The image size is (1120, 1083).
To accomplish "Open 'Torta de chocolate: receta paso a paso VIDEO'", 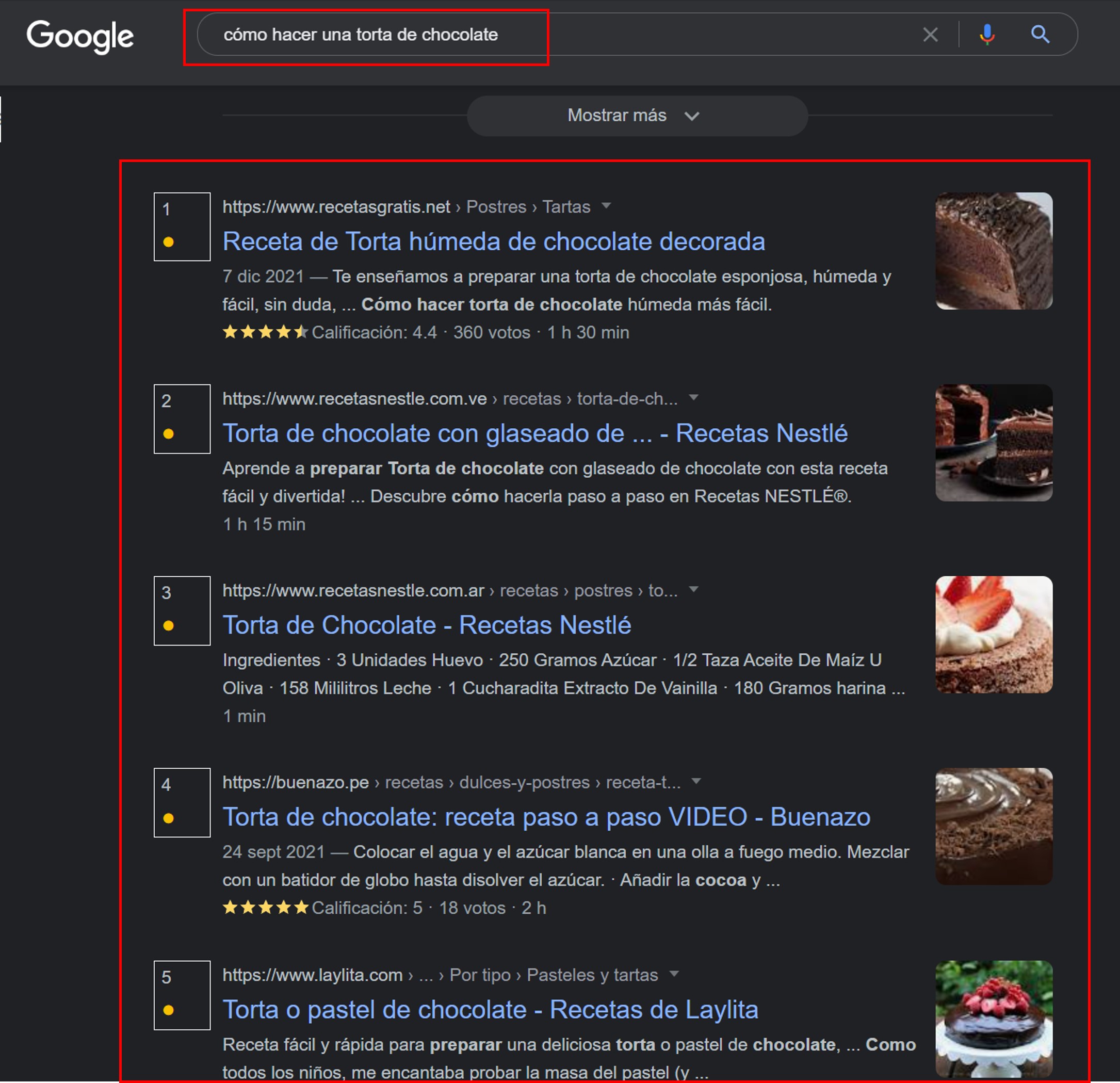I will pyautogui.click(x=546, y=817).
